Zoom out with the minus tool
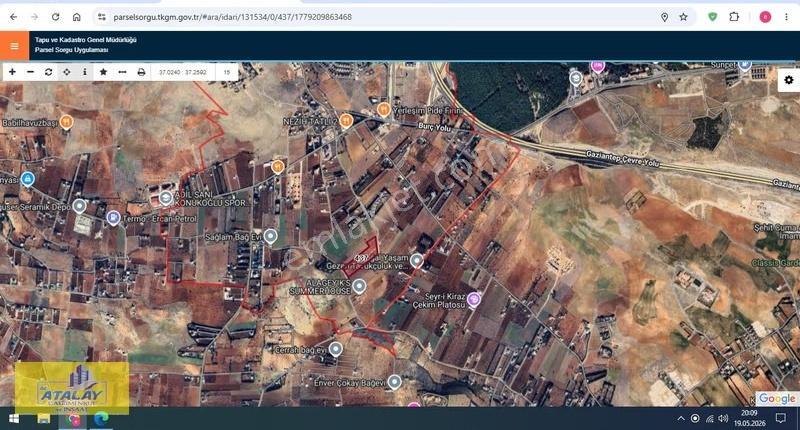The width and height of the screenshot is (800, 430). (x=31, y=72)
